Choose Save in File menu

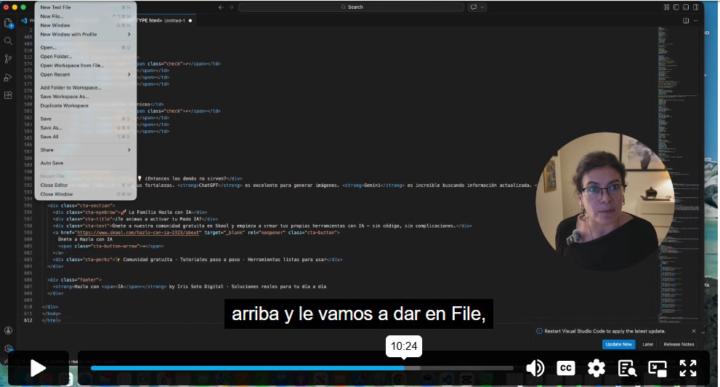[85, 119]
